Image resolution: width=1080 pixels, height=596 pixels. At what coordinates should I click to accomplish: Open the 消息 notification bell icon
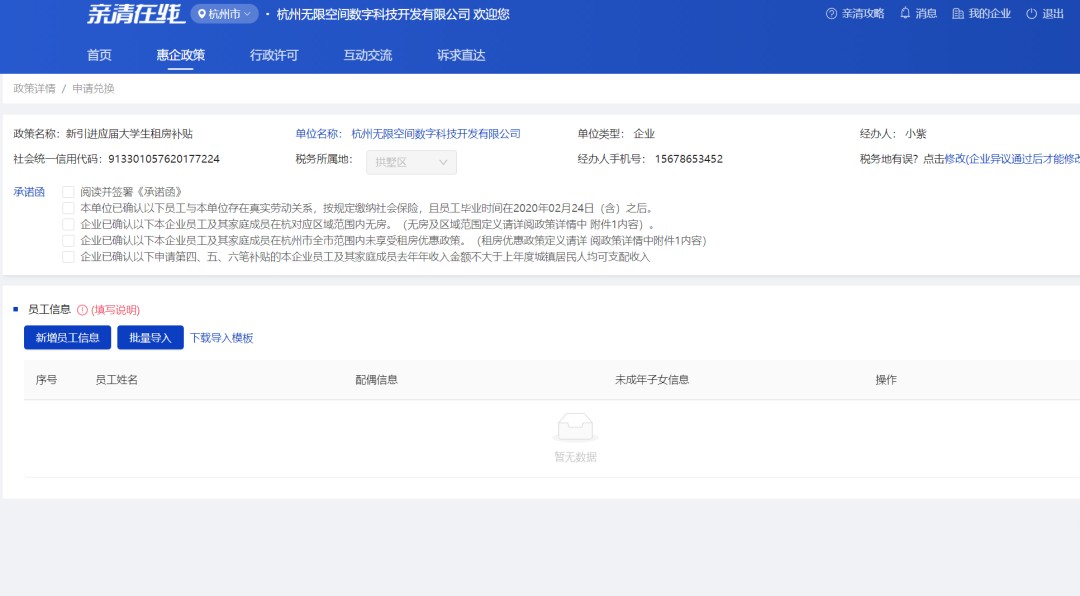point(903,14)
